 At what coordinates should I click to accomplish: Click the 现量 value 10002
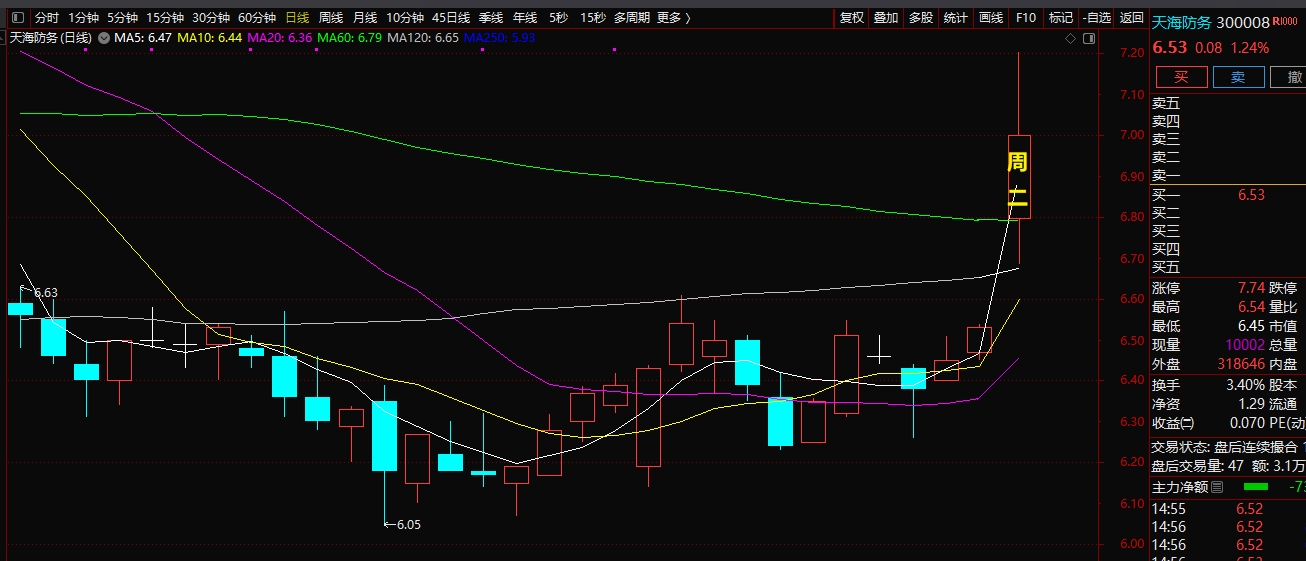click(x=1245, y=345)
